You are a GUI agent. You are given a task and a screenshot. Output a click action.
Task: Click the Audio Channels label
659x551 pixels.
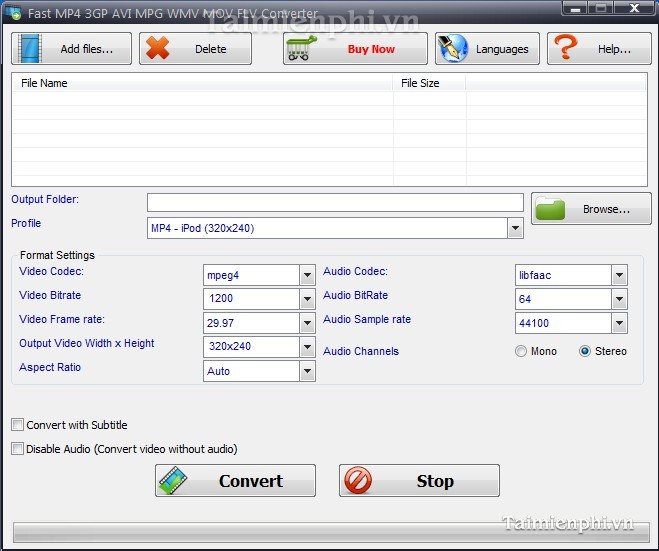pos(361,351)
